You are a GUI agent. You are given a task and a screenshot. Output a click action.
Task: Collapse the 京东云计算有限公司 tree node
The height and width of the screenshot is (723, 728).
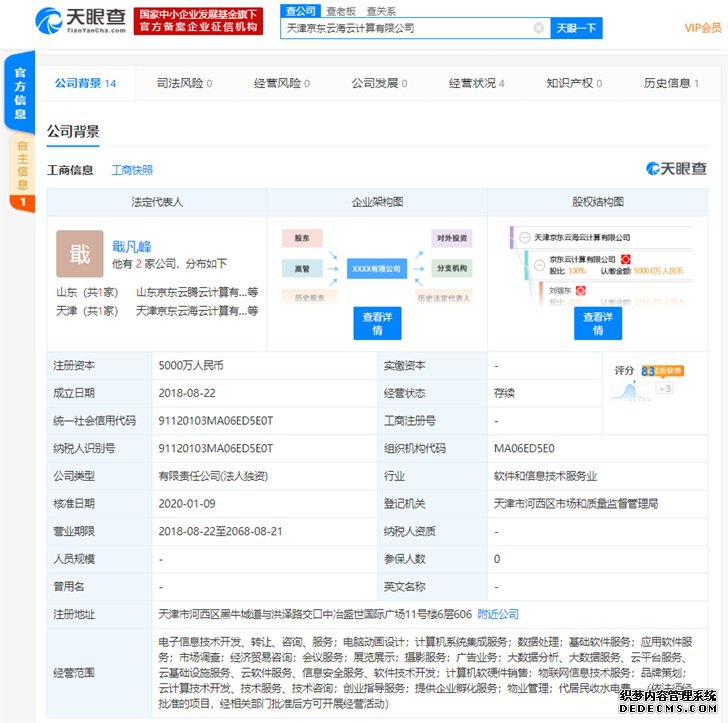click(539, 265)
